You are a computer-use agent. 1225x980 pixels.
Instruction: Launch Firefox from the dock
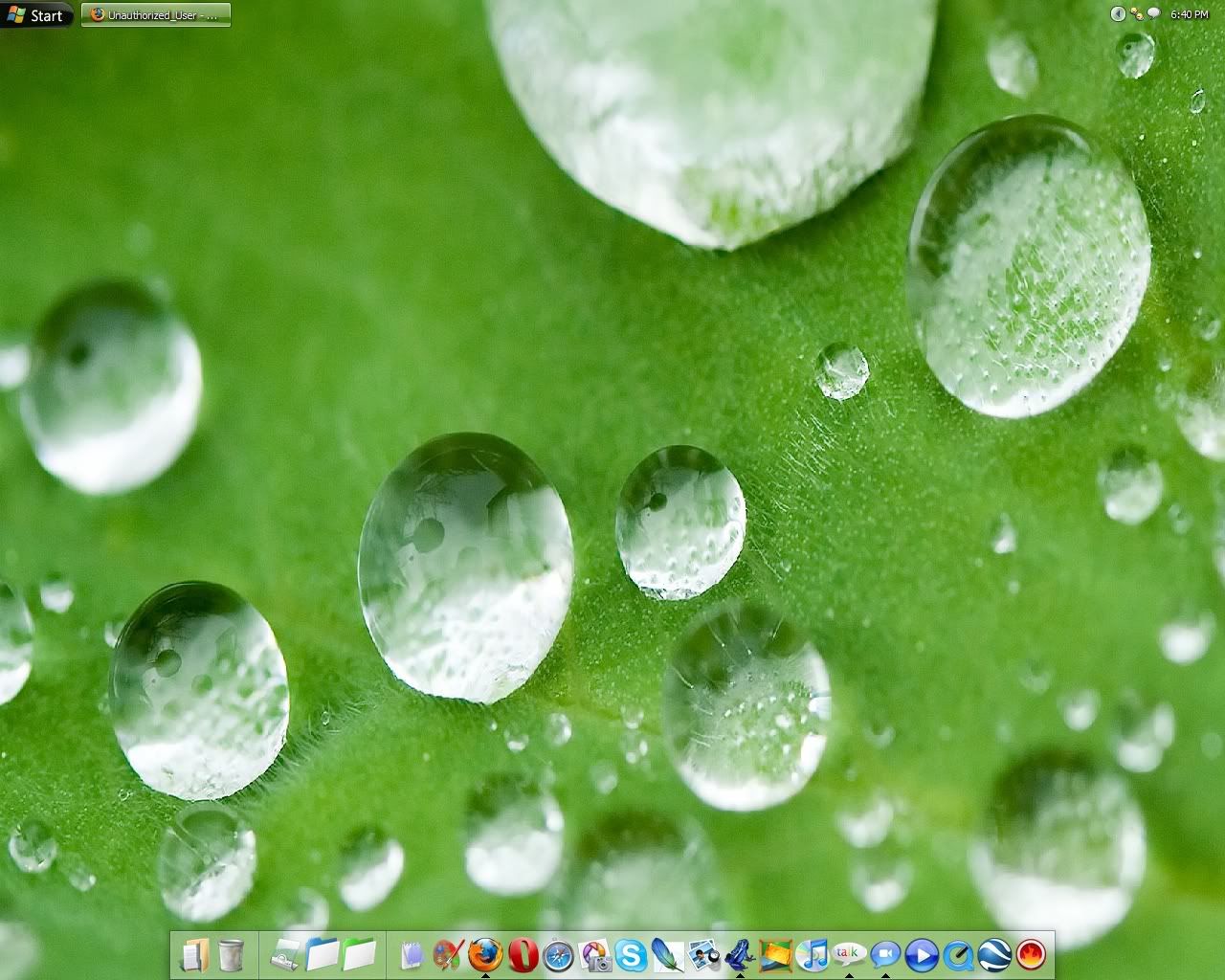485,954
